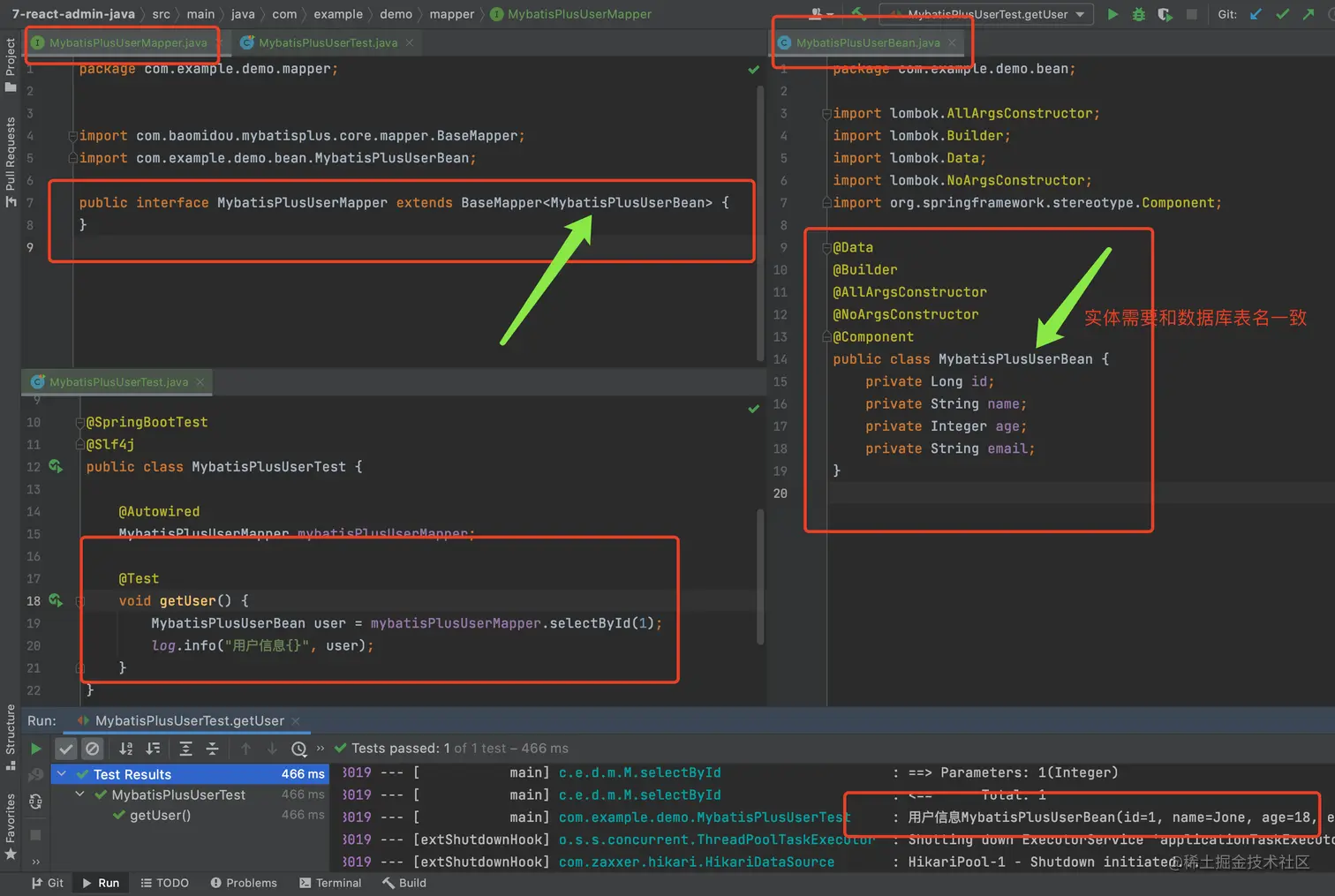This screenshot has width=1335, height=896.
Task: Go to next failed test arrow
Action: click(x=272, y=749)
